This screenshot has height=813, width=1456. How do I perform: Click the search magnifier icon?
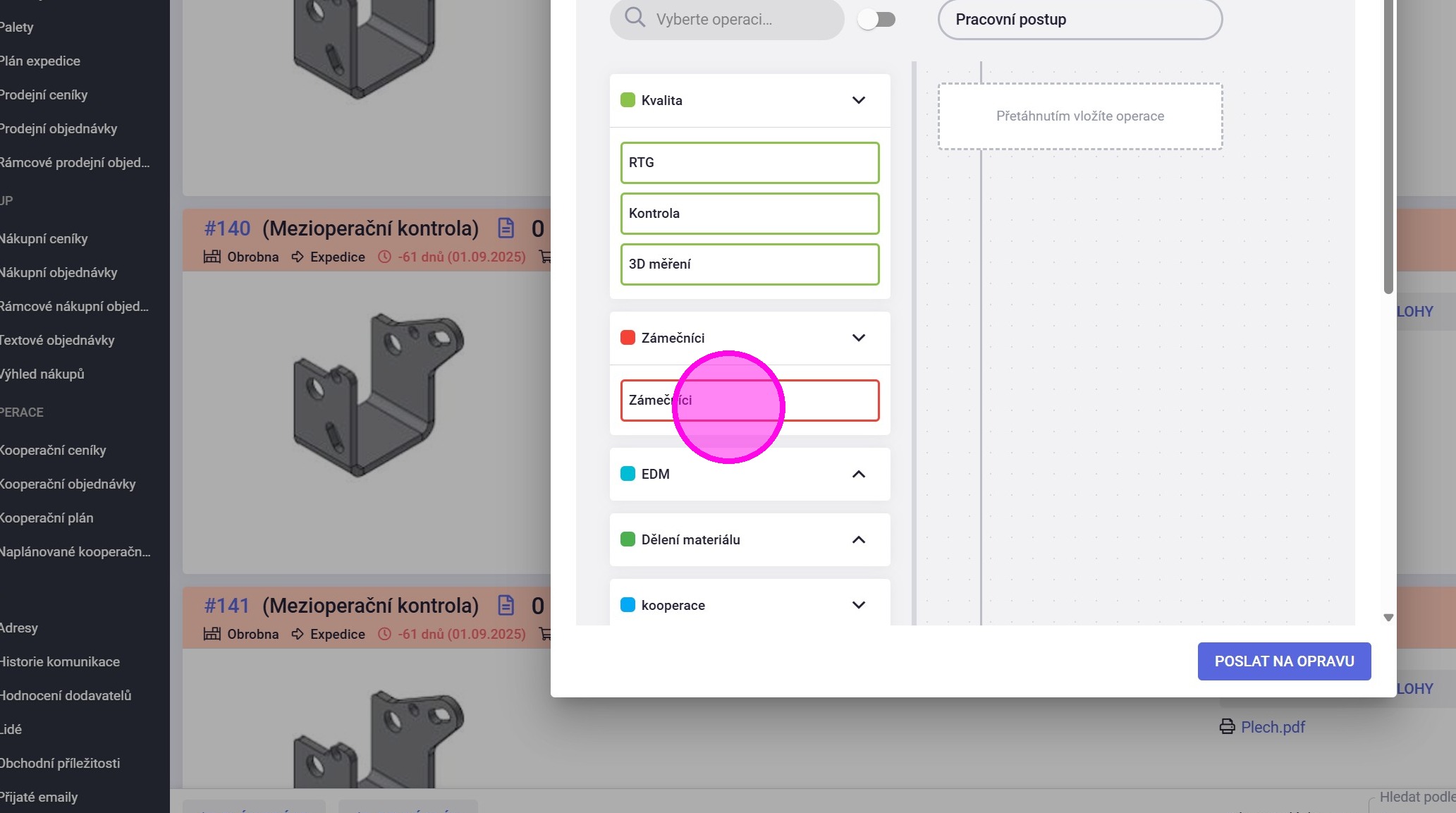pyautogui.click(x=635, y=18)
